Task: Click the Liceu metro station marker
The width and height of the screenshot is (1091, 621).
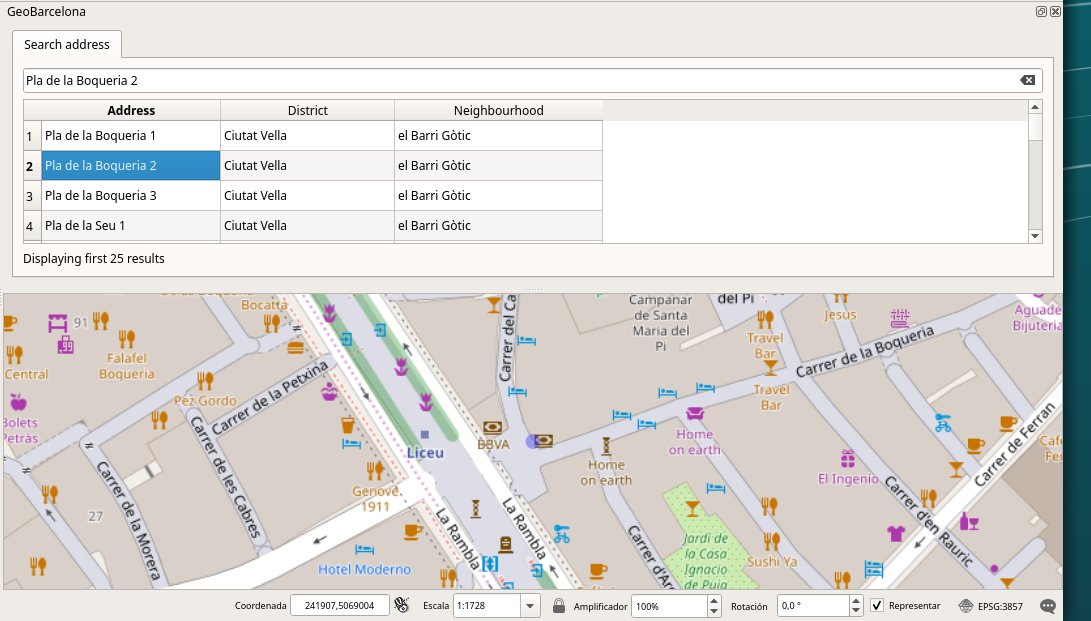Action: pyautogui.click(x=425, y=435)
